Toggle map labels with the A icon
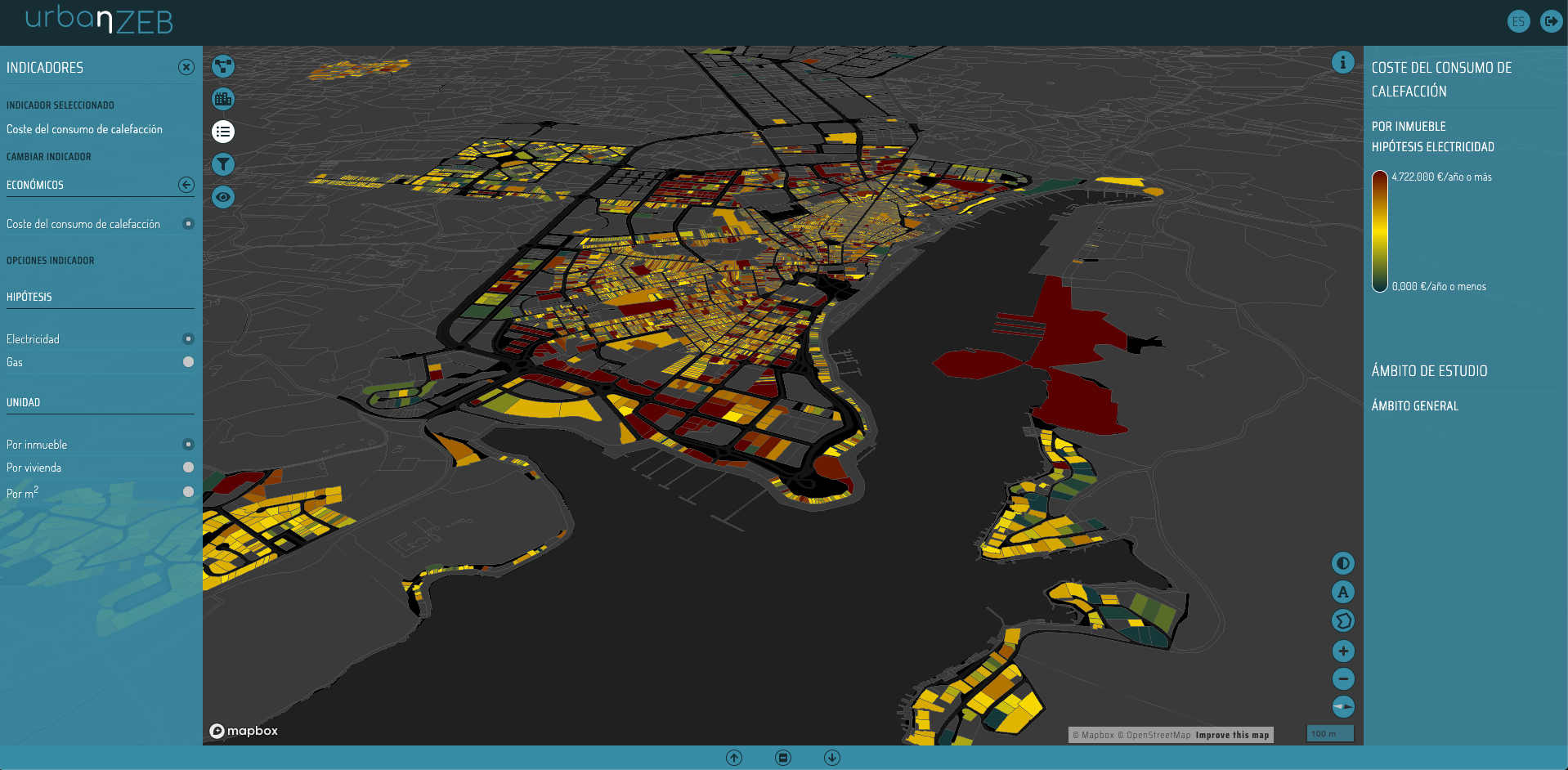The height and width of the screenshot is (770, 1568). point(1343,592)
